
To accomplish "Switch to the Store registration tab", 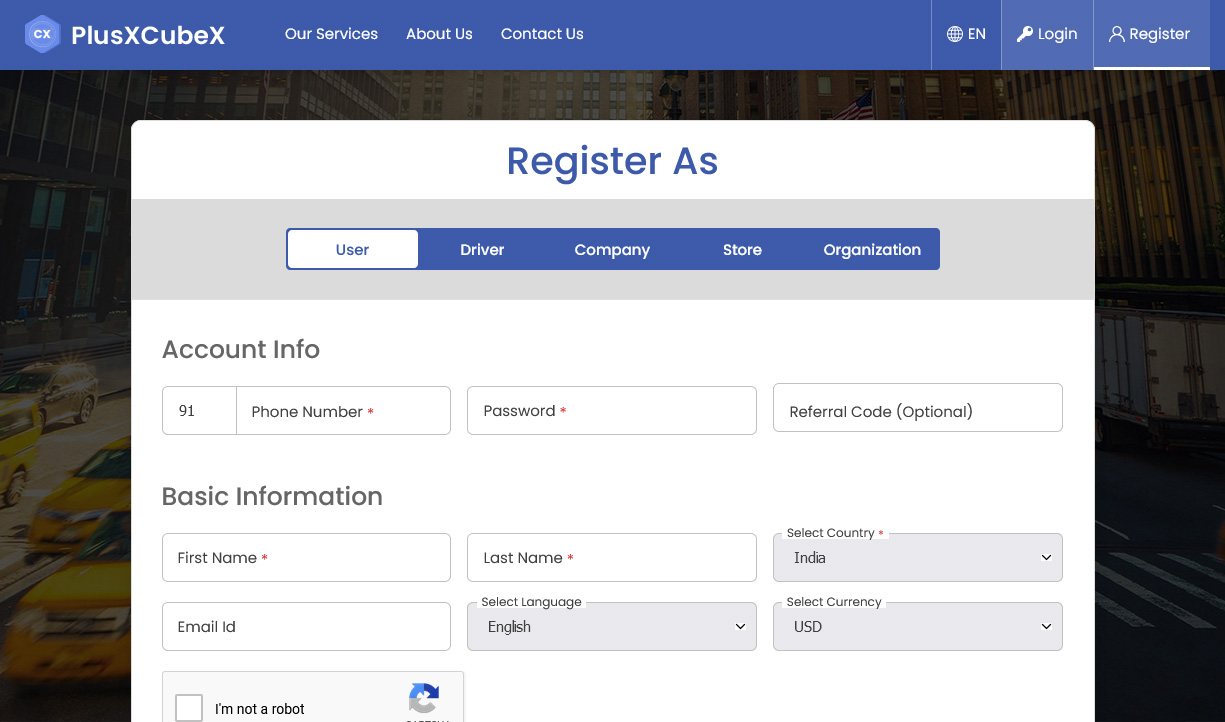I will (742, 249).
